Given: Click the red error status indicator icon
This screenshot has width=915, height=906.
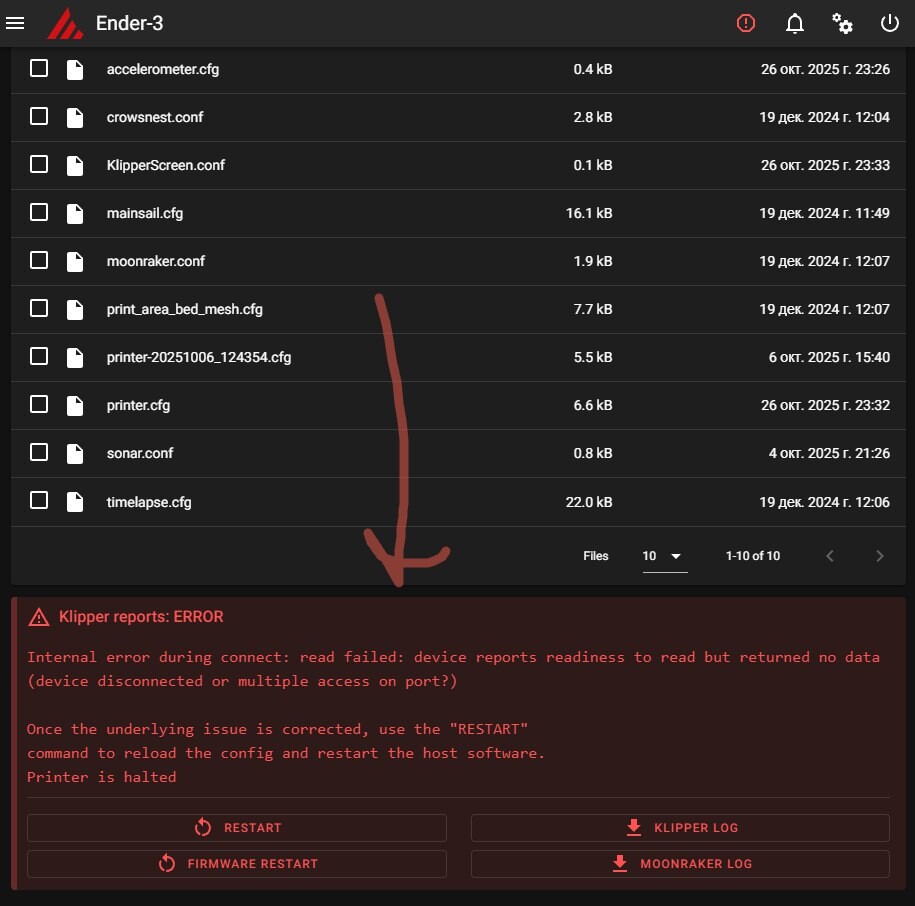Looking at the screenshot, I should 746,23.
